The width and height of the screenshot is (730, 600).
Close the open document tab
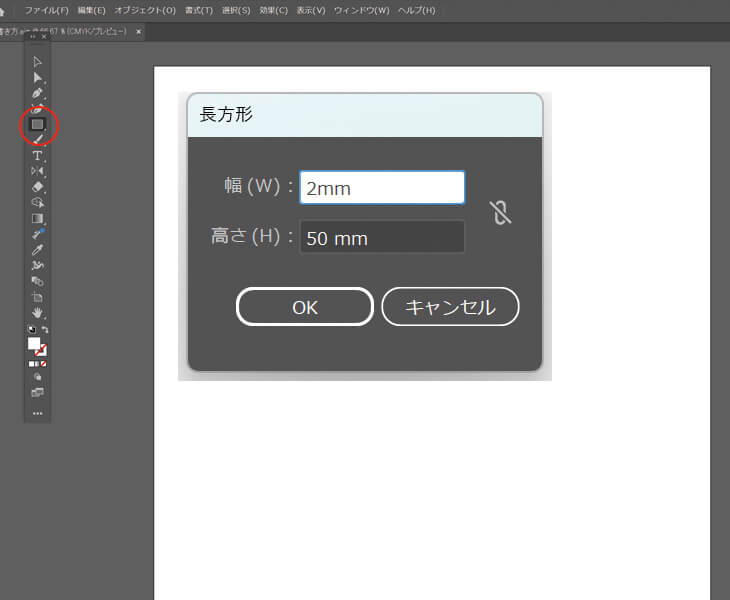tap(138, 32)
